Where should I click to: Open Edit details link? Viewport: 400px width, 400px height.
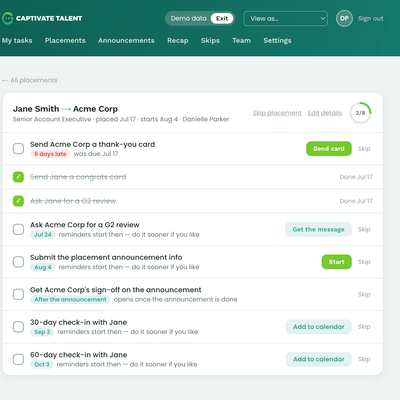325,113
